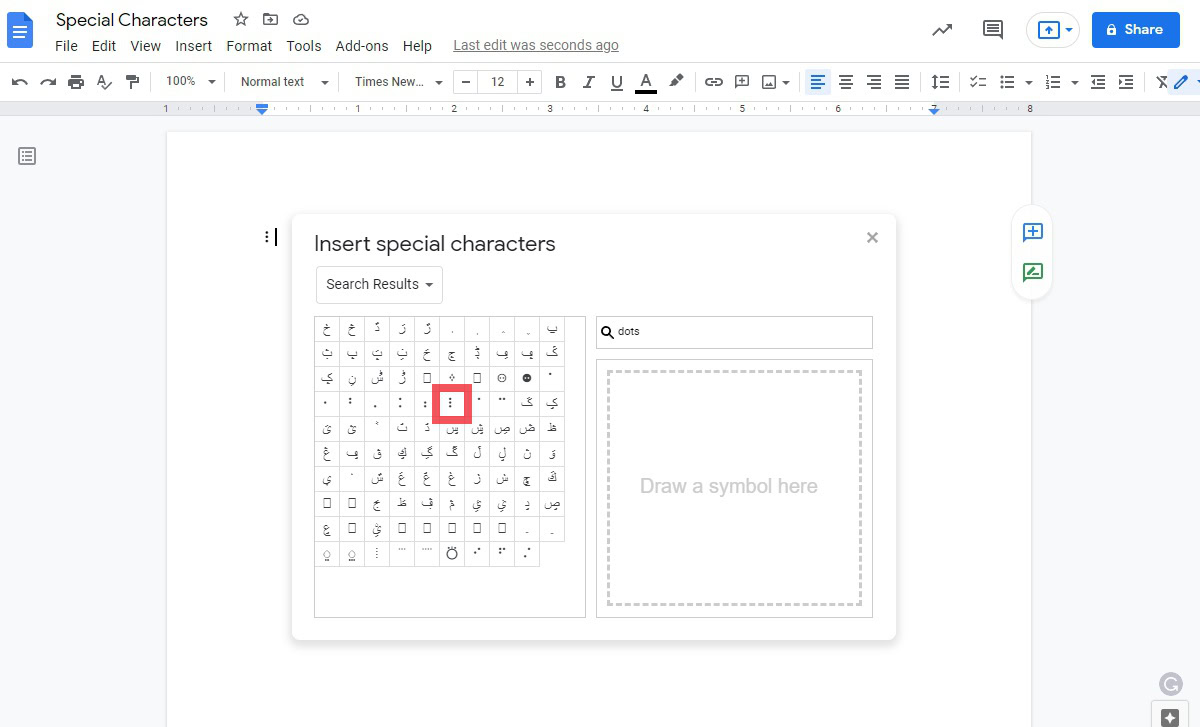Toggle Bold formatting

pyautogui.click(x=560, y=82)
